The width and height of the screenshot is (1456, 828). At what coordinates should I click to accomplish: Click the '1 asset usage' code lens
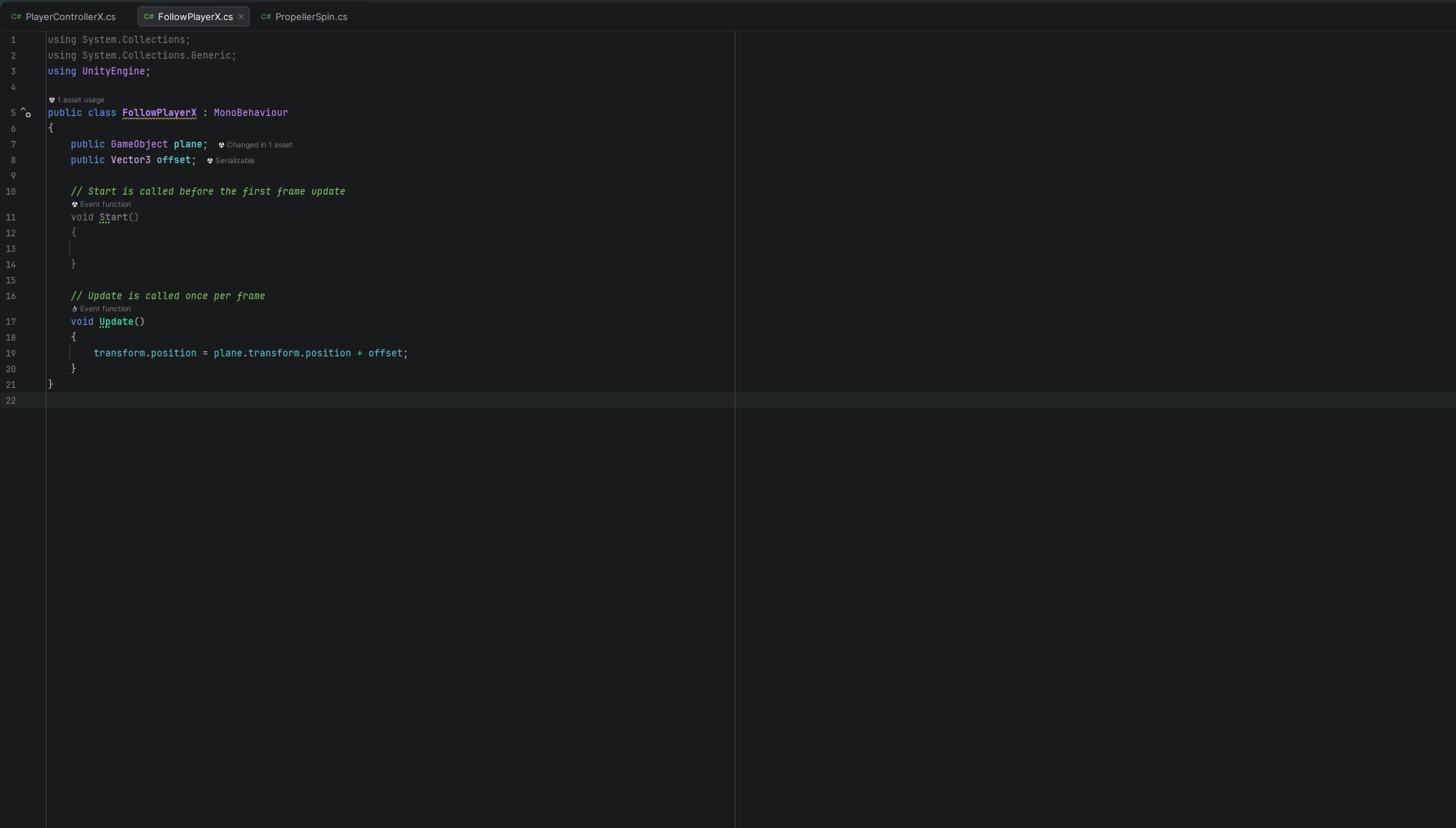point(80,100)
